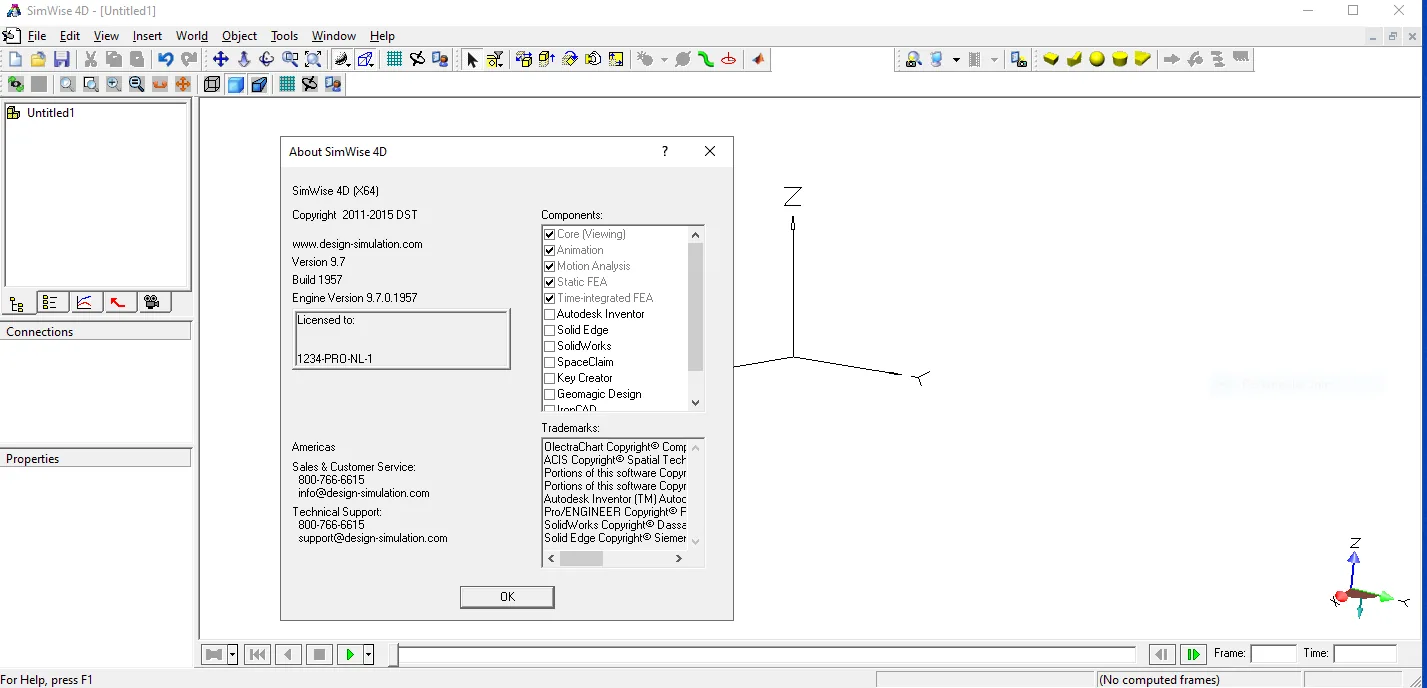Open dropdown next to monitor icon
This screenshot has height=688, width=1427.
(956, 59)
